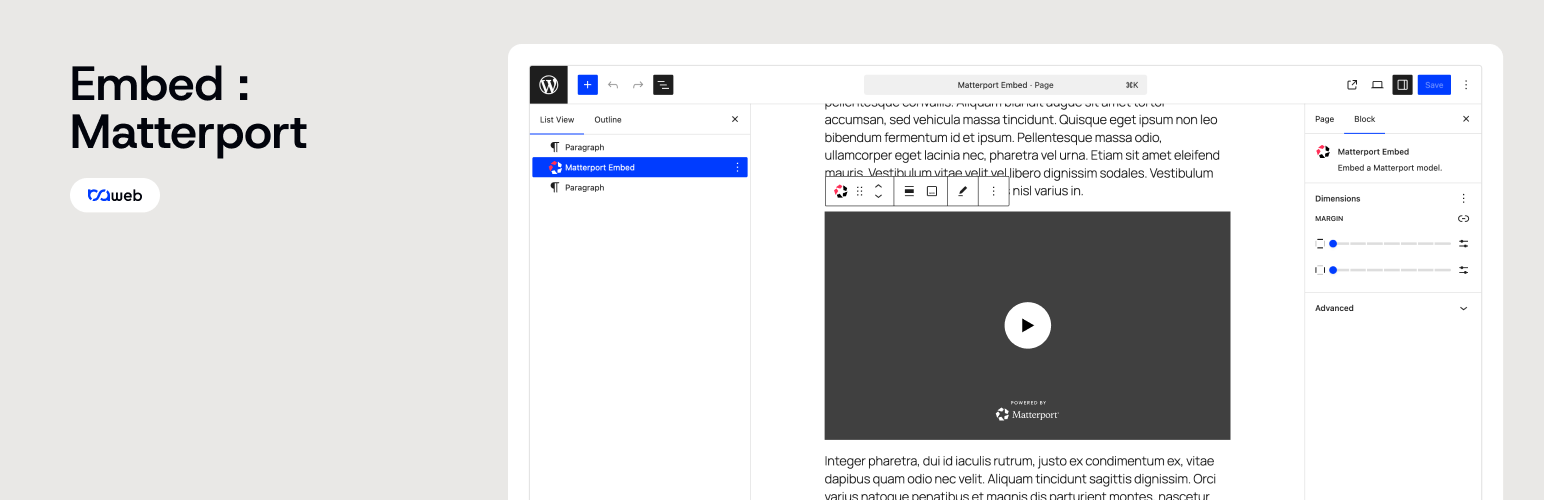Open options for Matterport Embed list row
1544x500 pixels.
(x=737, y=167)
